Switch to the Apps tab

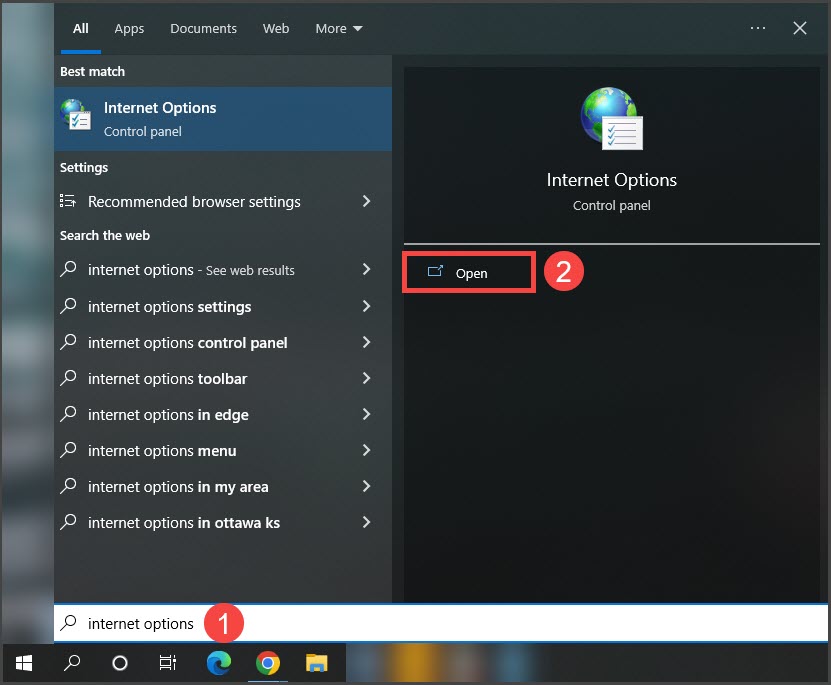pyautogui.click(x=129, y=29)
